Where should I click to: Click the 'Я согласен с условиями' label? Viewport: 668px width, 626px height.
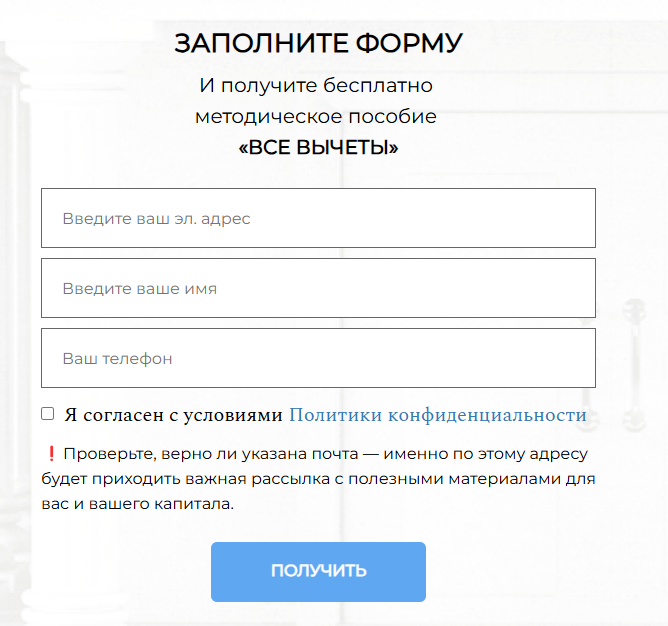point(173,415)
